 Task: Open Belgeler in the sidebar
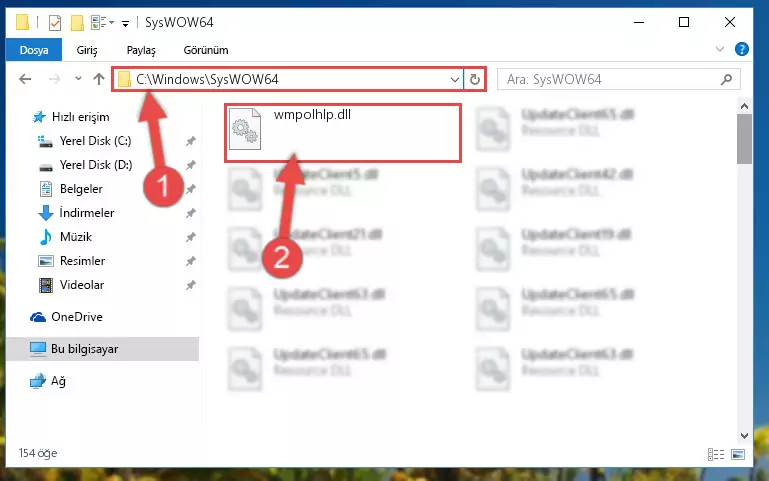tap(81, 189)
